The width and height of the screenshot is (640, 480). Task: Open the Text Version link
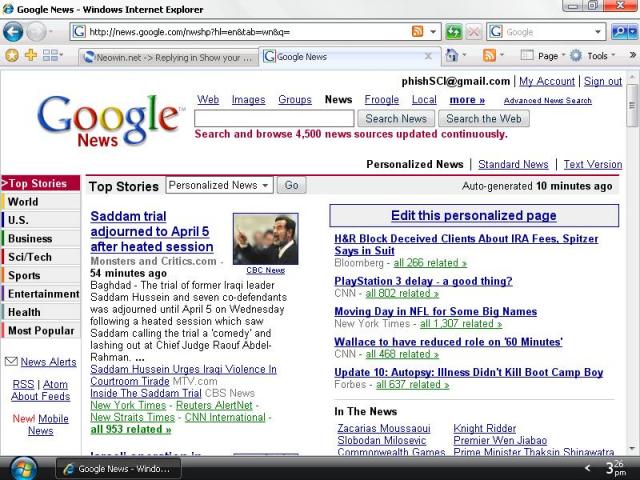click(x=593, y=164)
